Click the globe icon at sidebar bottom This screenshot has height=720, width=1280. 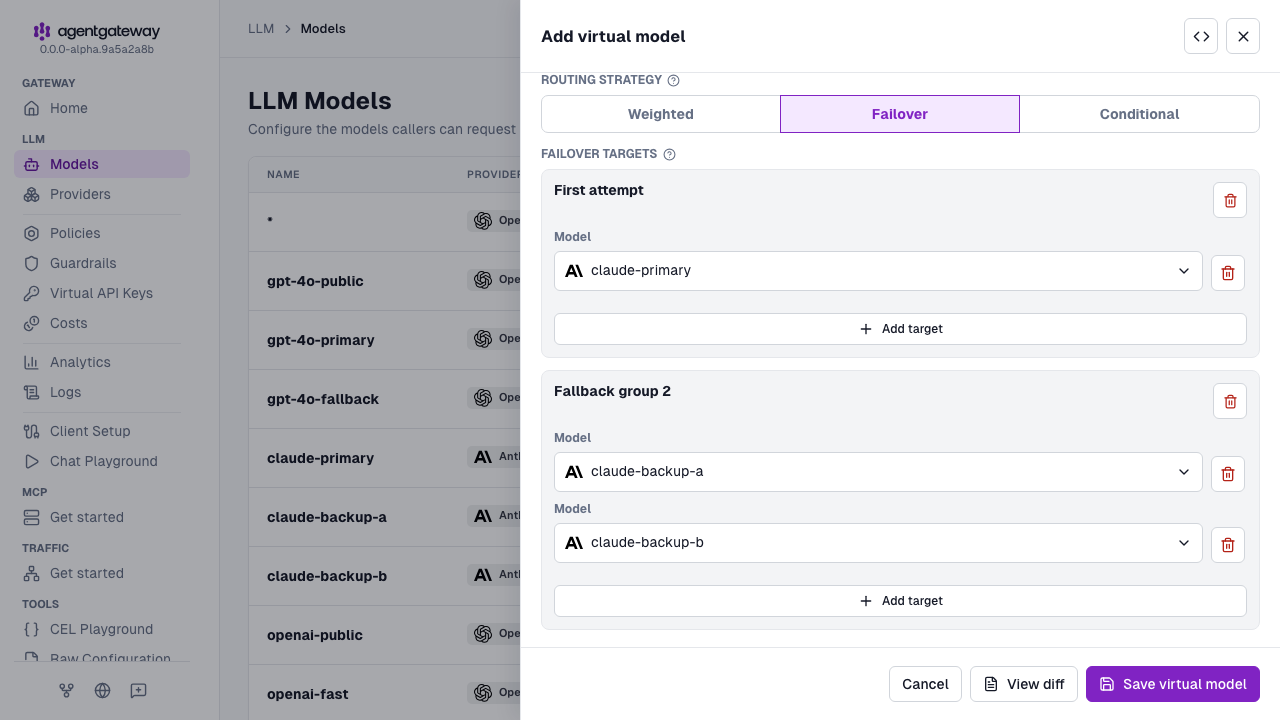click(102, 690)
